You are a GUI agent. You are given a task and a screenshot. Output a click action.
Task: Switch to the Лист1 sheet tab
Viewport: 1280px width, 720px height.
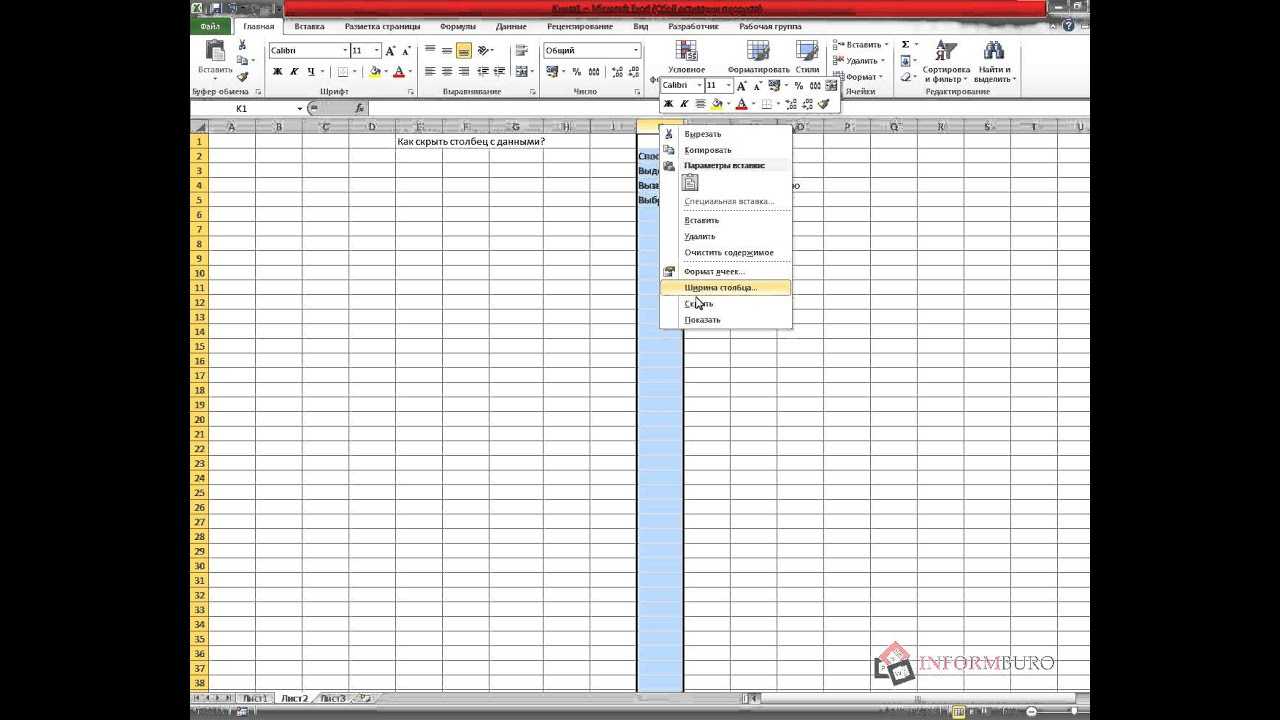(255, 699)
